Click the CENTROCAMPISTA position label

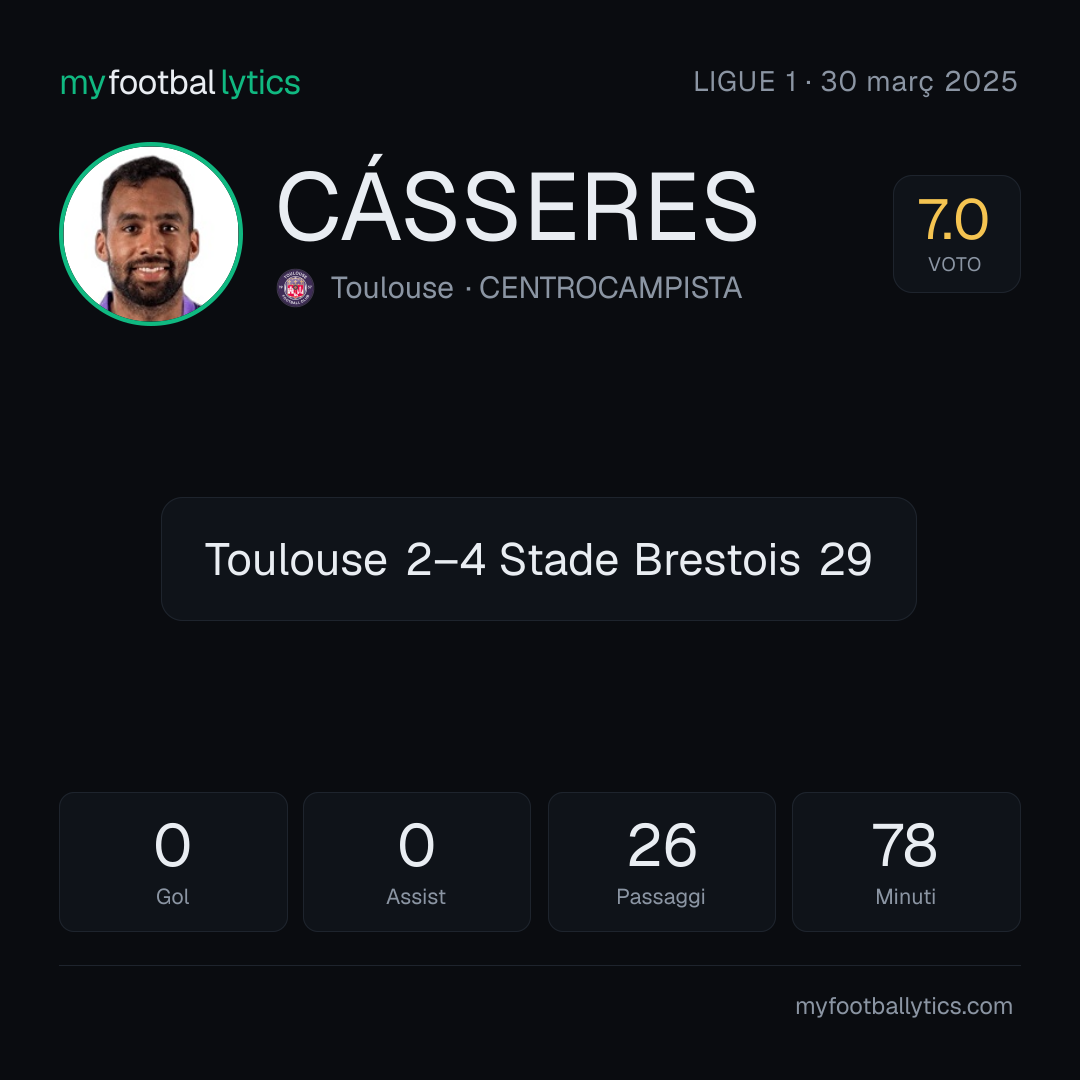610,288
